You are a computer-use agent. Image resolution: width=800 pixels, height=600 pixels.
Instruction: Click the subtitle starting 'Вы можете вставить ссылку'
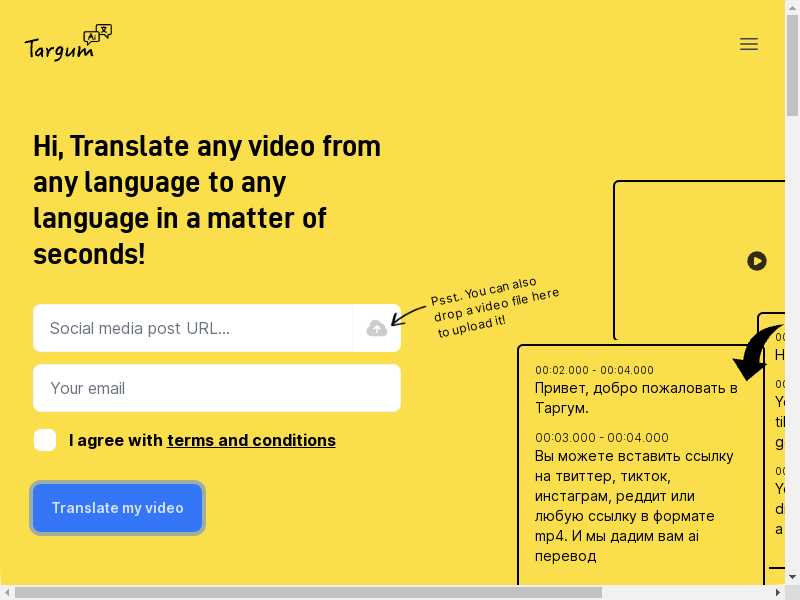pyautogui.click(x=634, y=506)
